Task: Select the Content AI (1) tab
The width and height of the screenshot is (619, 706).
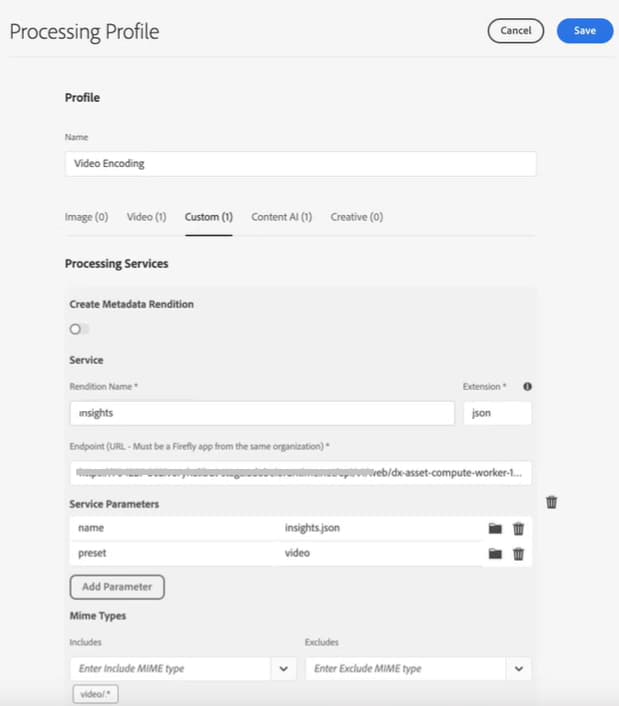Action: [281, 217]
